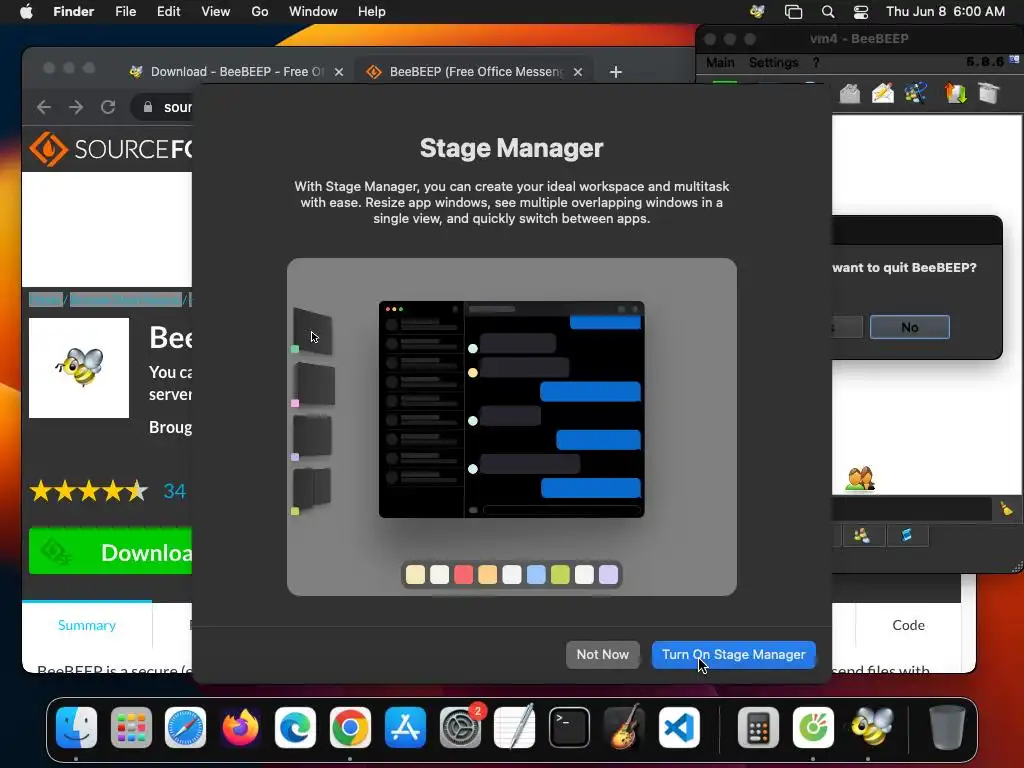This screenshot has width=1024, height=768.
Task: Open the Finder menu in the menu bar
Action: click(74, 12)
